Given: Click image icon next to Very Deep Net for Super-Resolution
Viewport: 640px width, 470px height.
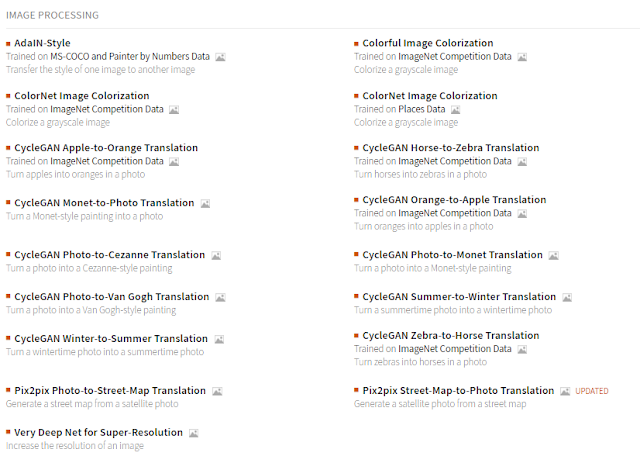Looking at the screenshot, I should coord(193,433).
